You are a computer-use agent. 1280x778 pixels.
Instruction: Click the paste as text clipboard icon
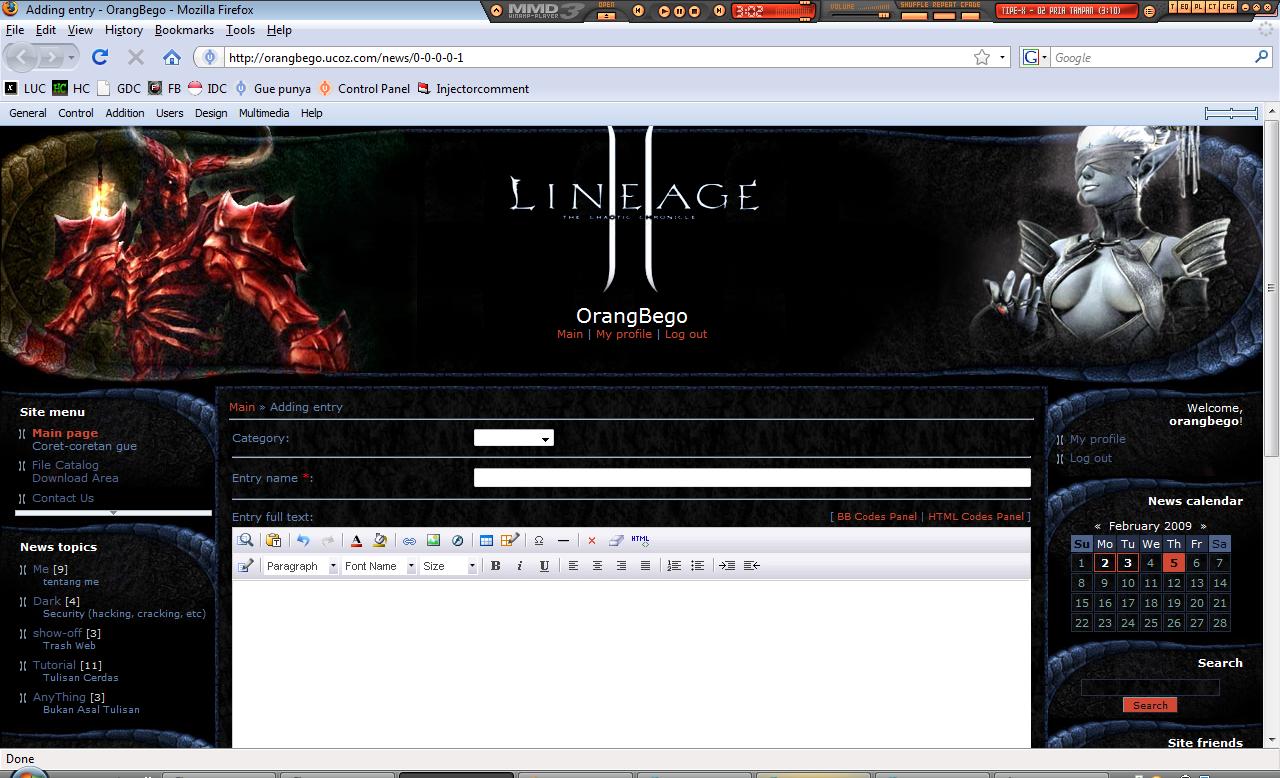pyautogui.click(x=273, y=540)
